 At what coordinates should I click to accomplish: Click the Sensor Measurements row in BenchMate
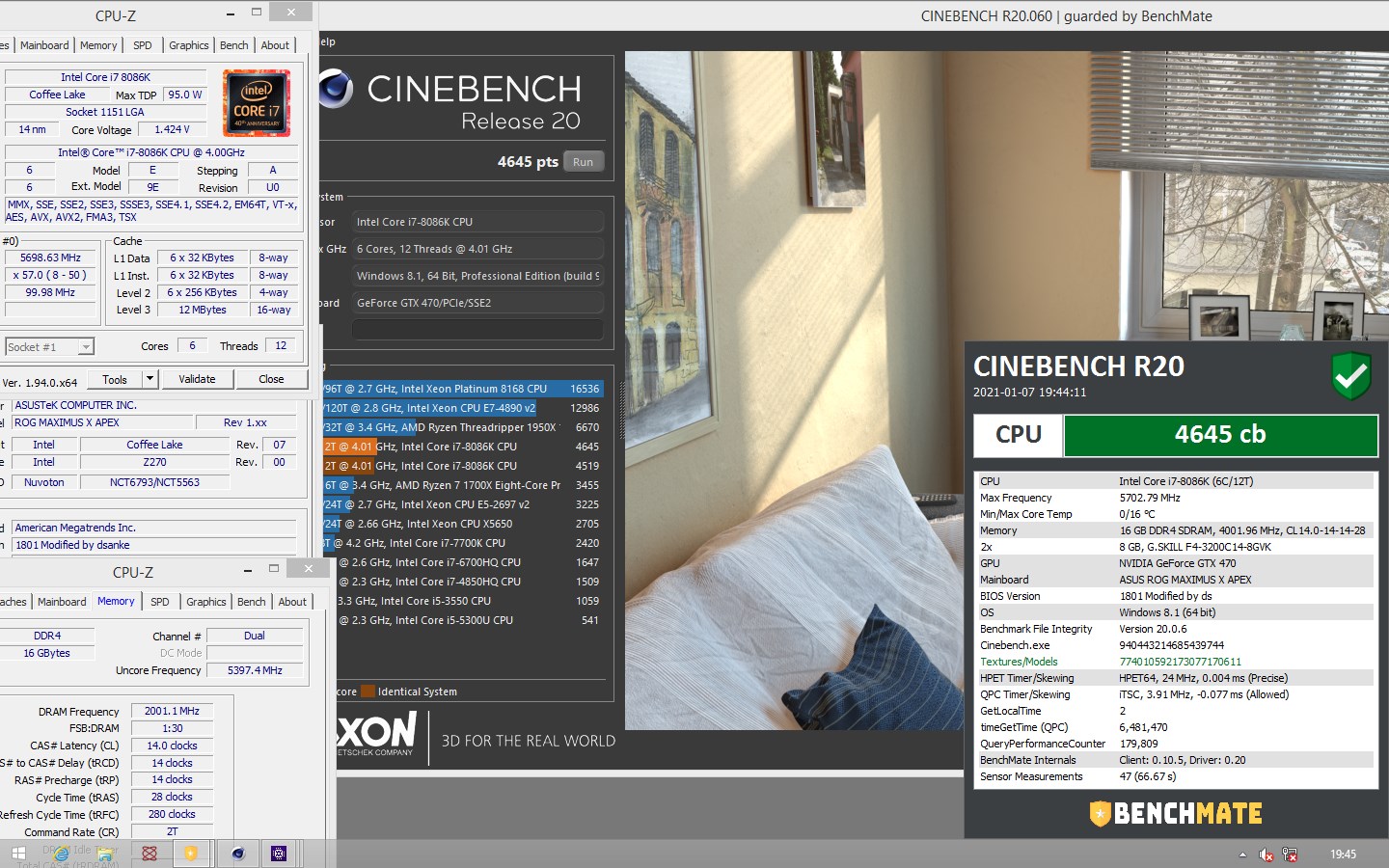pyautogui.click(x=1176, y=776)
